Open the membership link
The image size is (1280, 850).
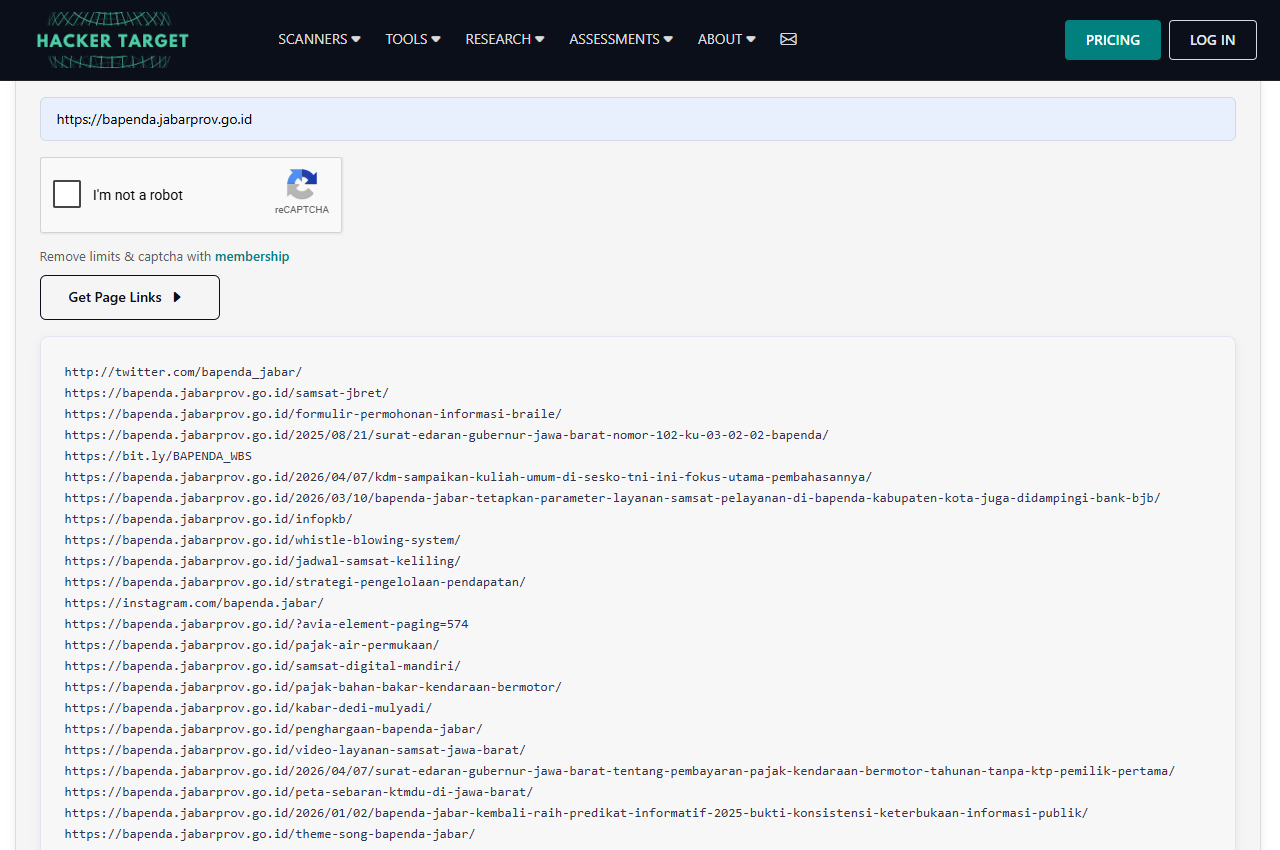click(x=252, y=256)
